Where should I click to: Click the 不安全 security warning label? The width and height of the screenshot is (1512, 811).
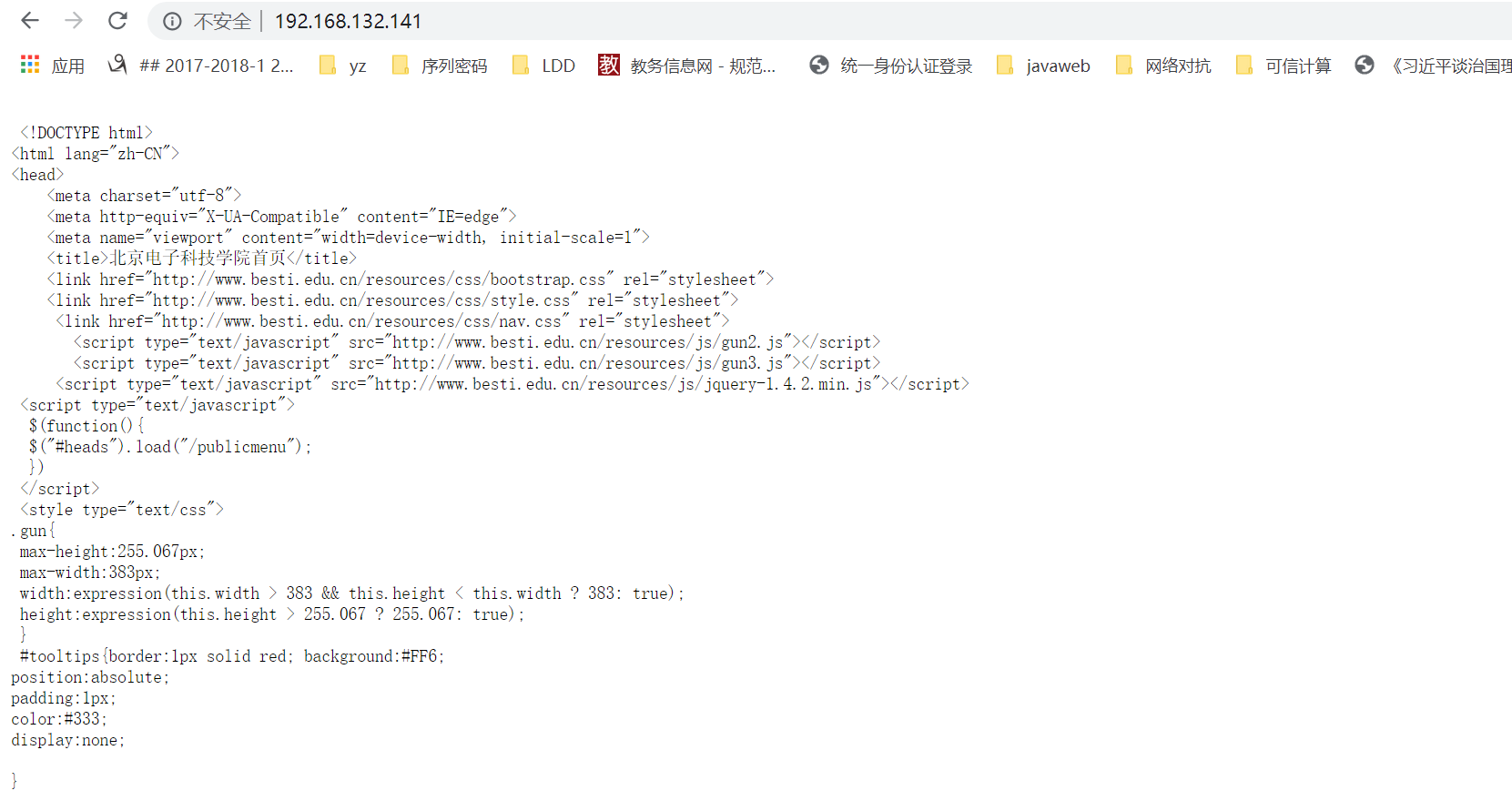tap(222, 22)
